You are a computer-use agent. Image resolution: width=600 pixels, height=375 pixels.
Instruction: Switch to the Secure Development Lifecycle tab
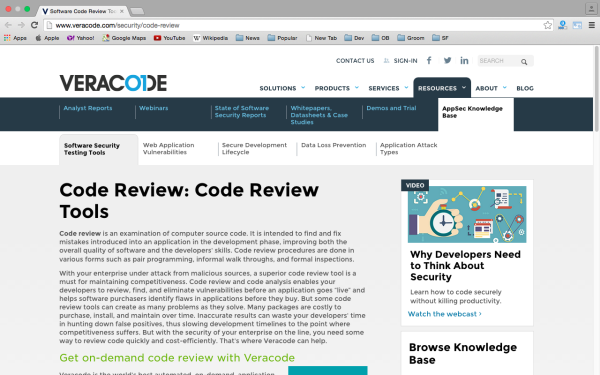(254, 148)
